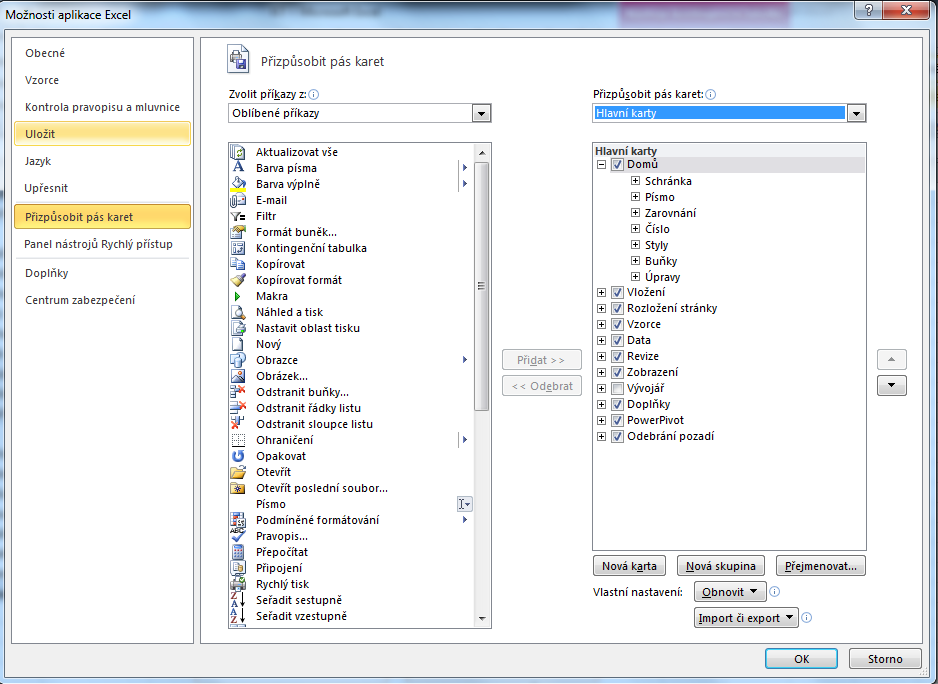Select the Ohraničení borders icon
Image resolution: width=938 pixels, height=684 pixels.
click(238, 440)
